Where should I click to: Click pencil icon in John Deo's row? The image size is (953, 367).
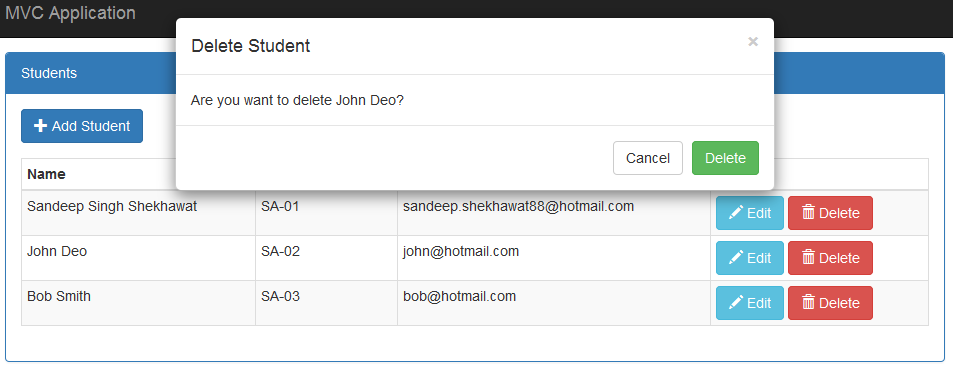[735, 258]
